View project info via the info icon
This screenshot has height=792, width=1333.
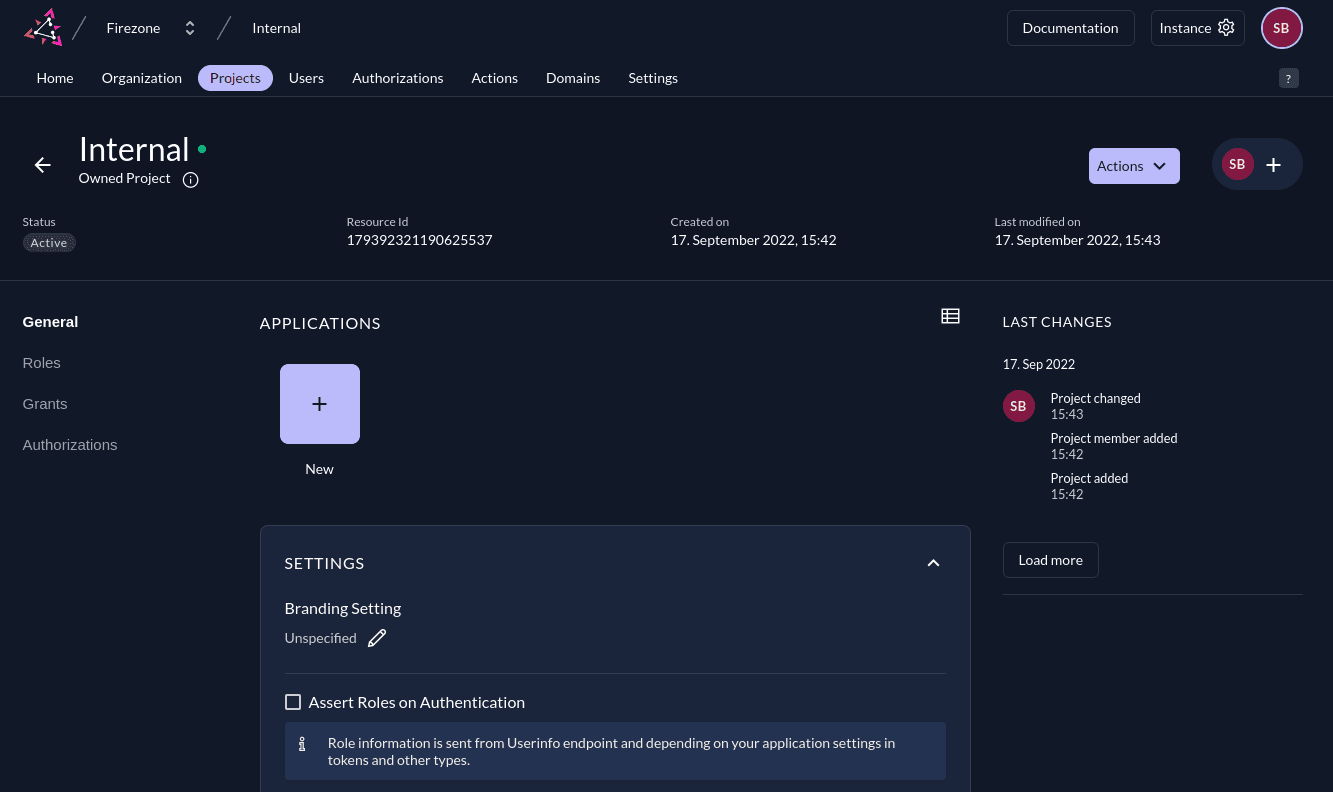(x=190, y=179)
